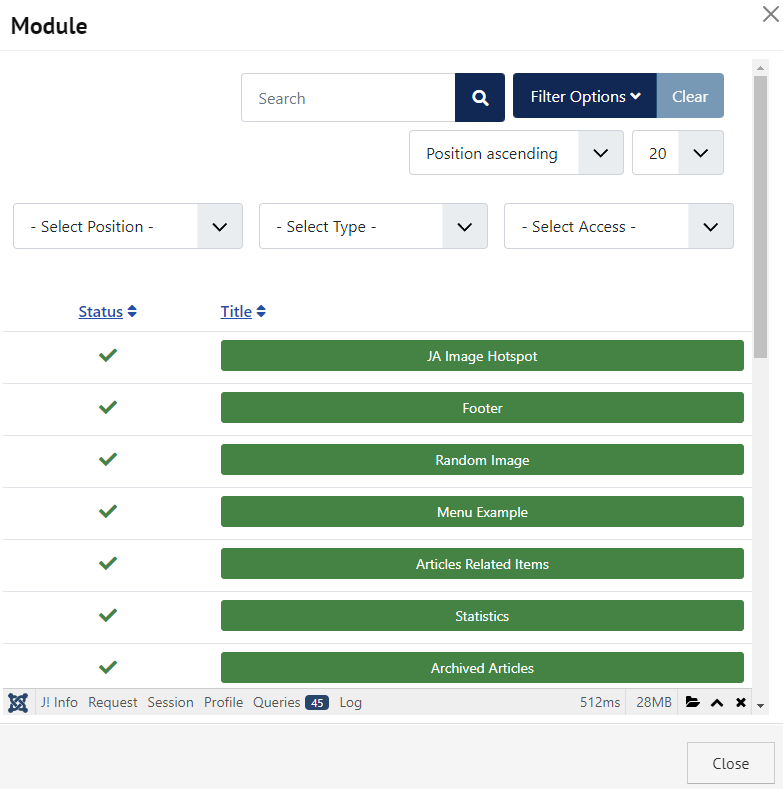Viewport: 783px width, 789px height.
Task: Switch to the Session debug tab
Action: click(x=170, y=702)
